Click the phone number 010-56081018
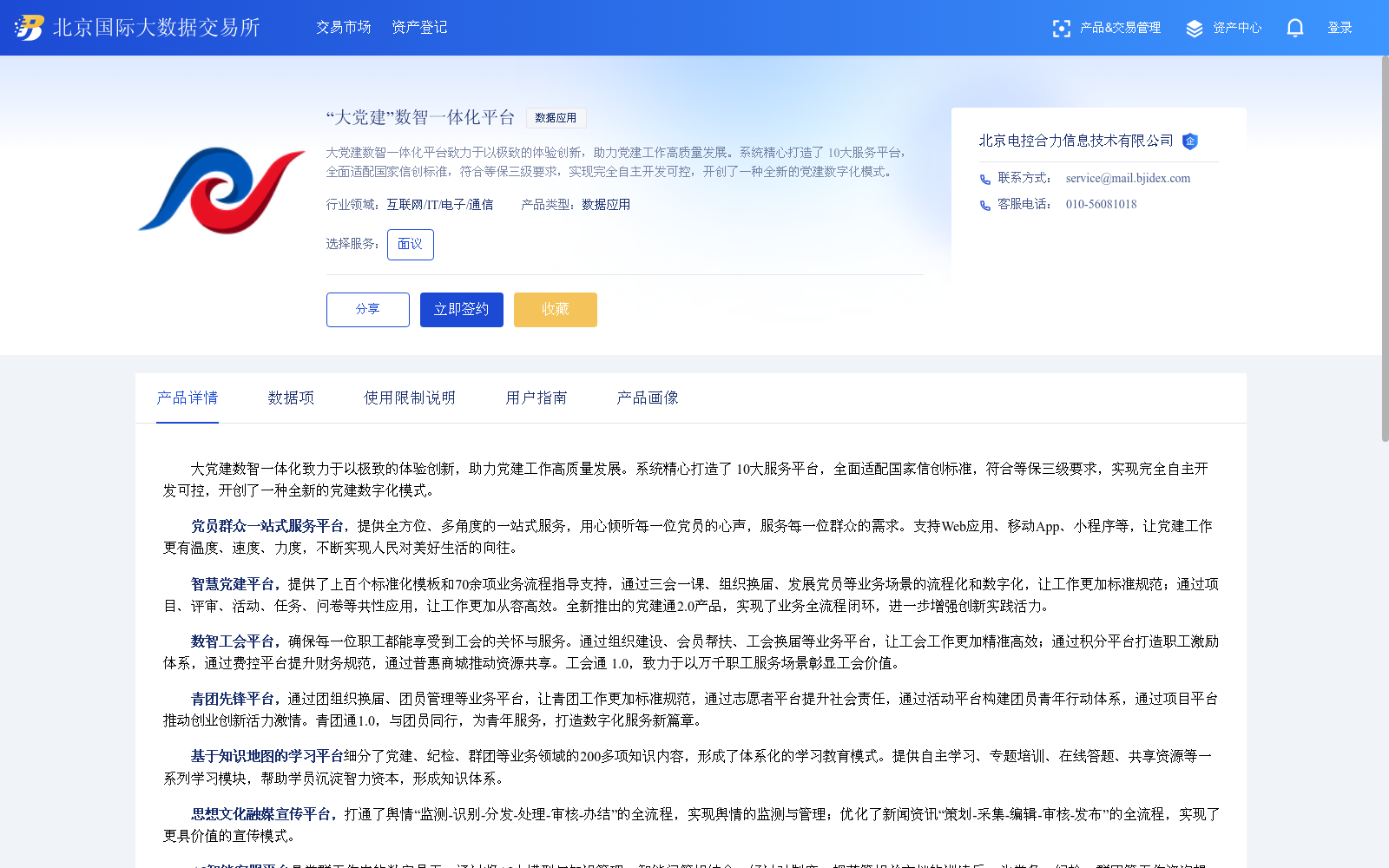 pos(1101,205)
